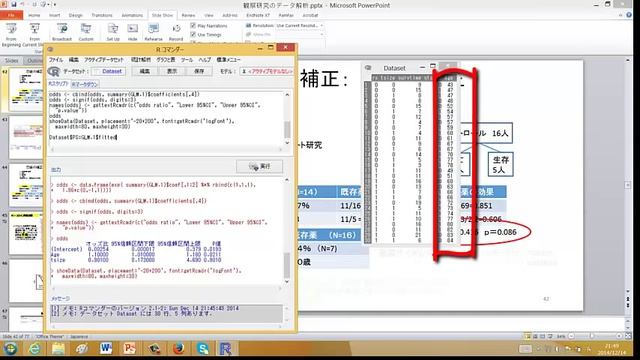The width and height of the screenshot is (640, 360).
Task: Open PowerPoint from taskbar
Action: point(129,349)
